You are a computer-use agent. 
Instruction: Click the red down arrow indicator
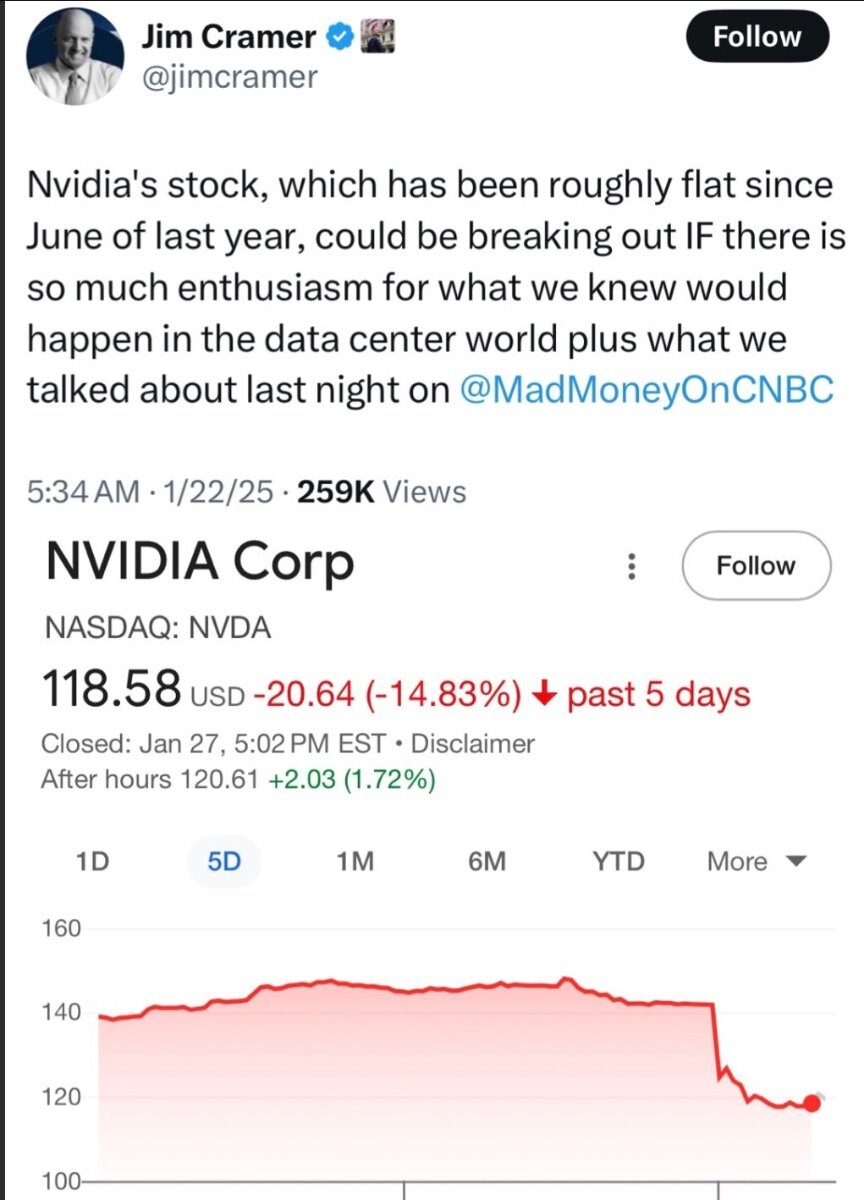(x=544, y=694)
